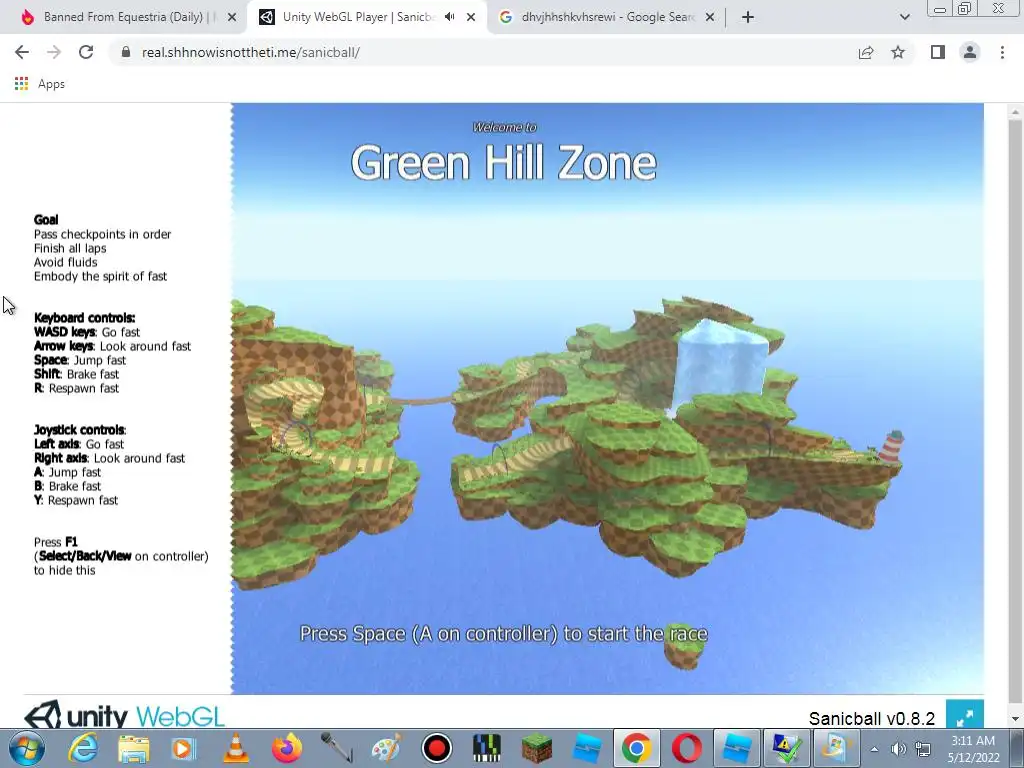
Task: Open the Windows Start menu
Action: [x=27, y=748]
